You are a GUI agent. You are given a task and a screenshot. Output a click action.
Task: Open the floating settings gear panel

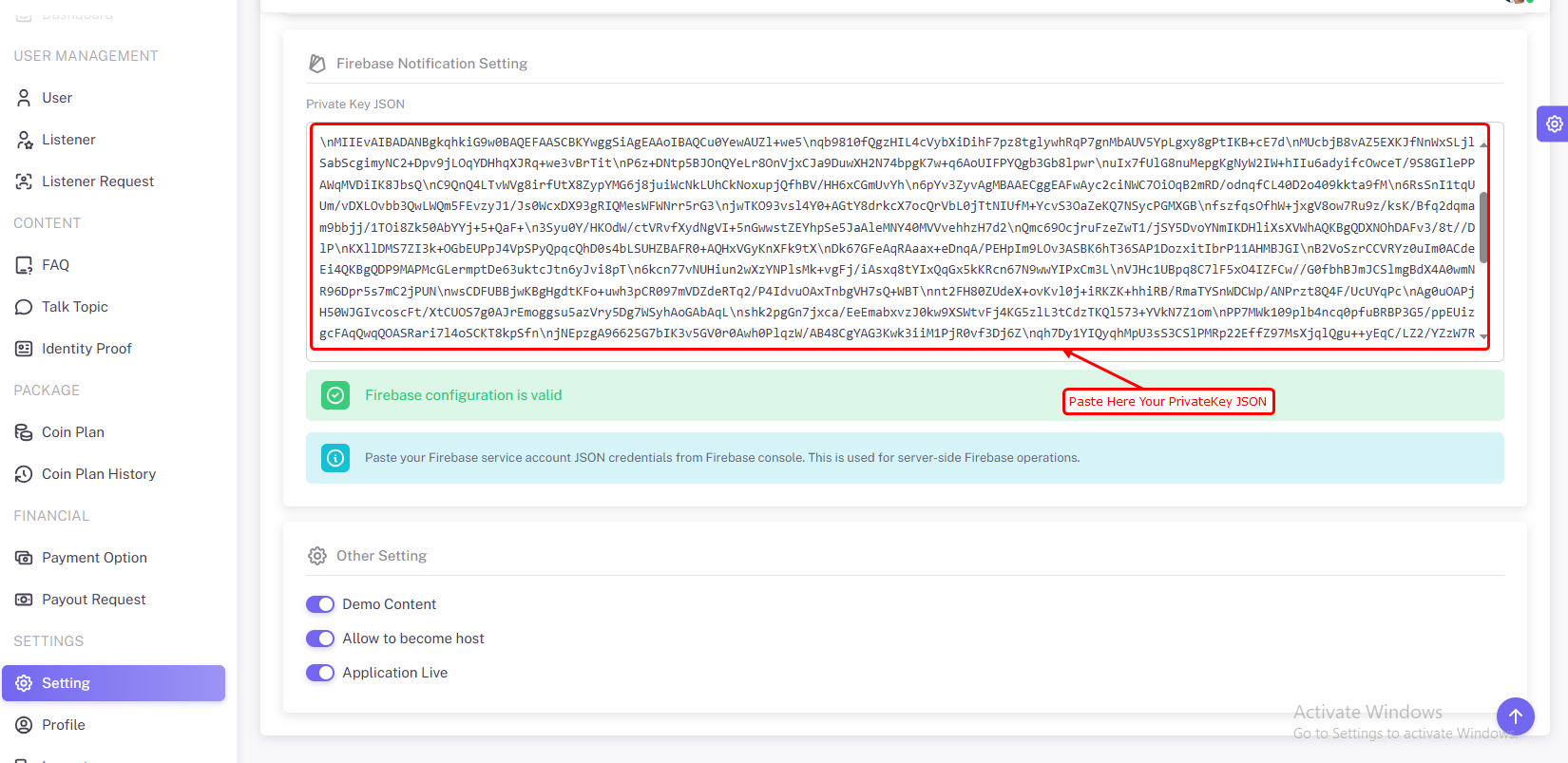[x=1553, y=124]
